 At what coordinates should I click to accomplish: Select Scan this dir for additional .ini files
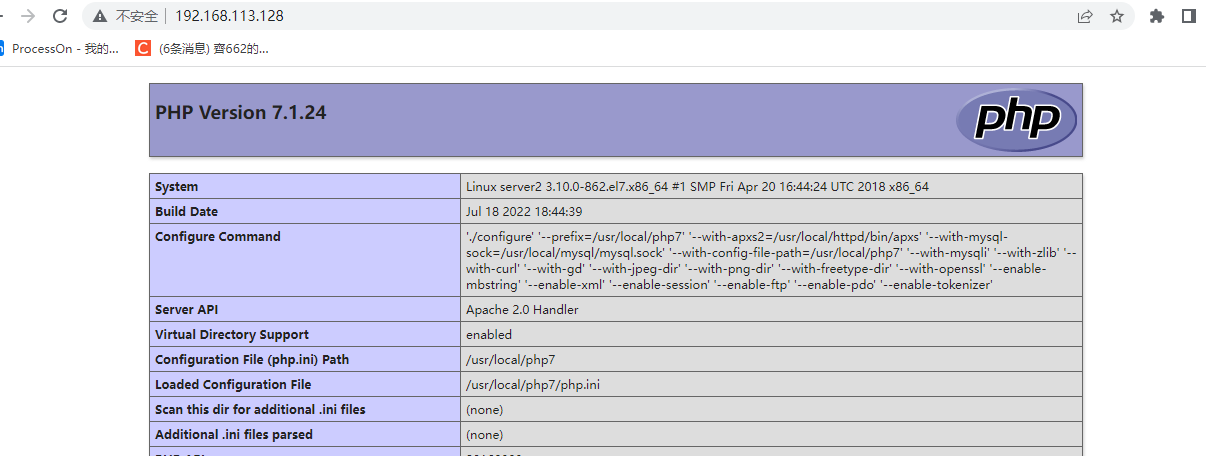point(260,410)
